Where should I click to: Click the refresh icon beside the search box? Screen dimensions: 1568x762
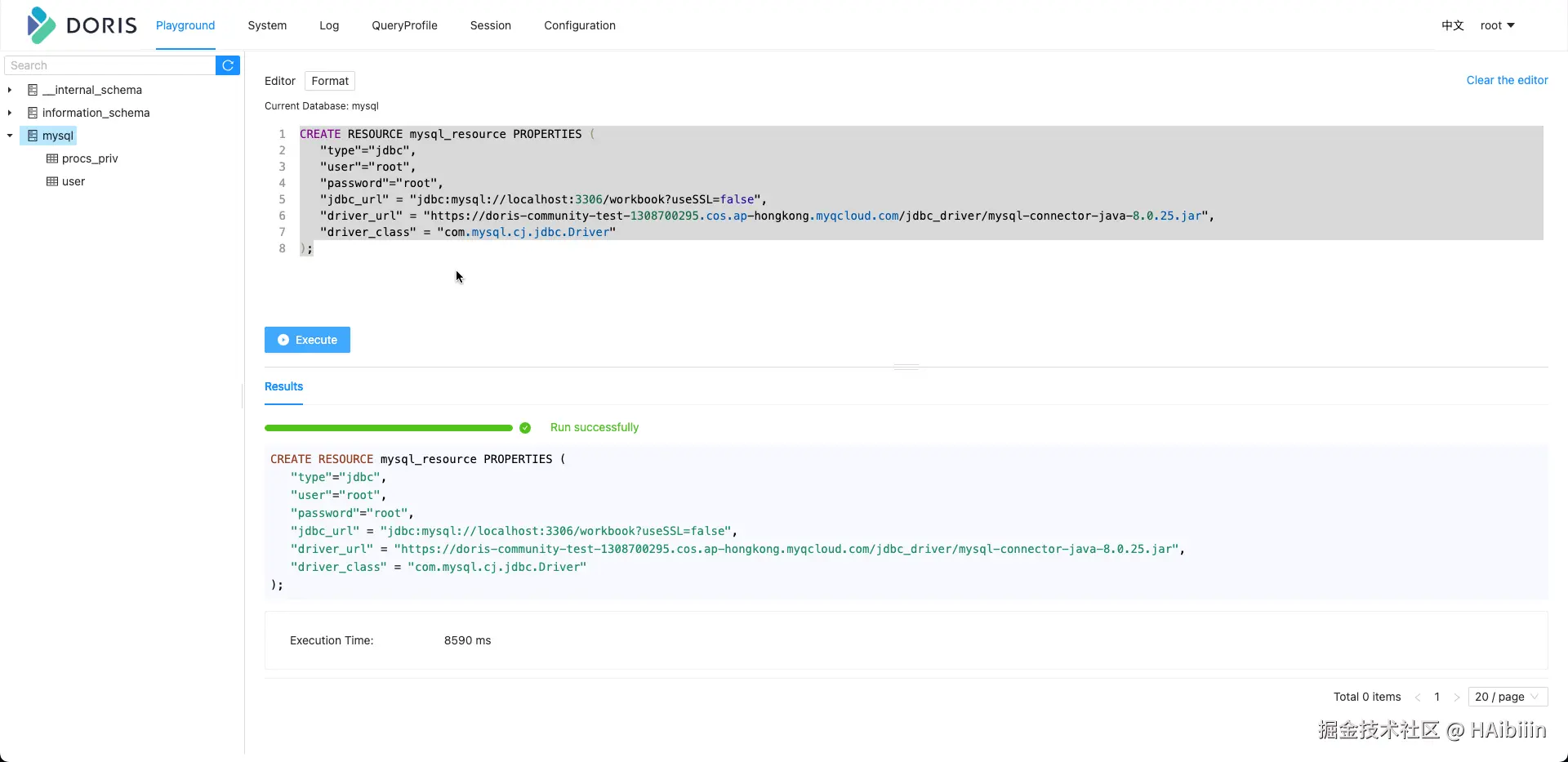click(x=228, y=65)
